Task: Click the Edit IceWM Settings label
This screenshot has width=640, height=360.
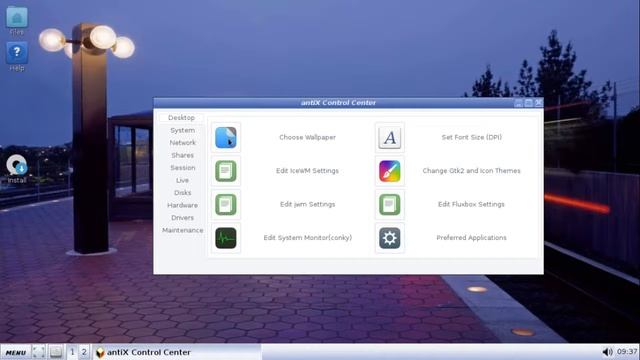Action: pyautogui.click(x=307, y=171)
